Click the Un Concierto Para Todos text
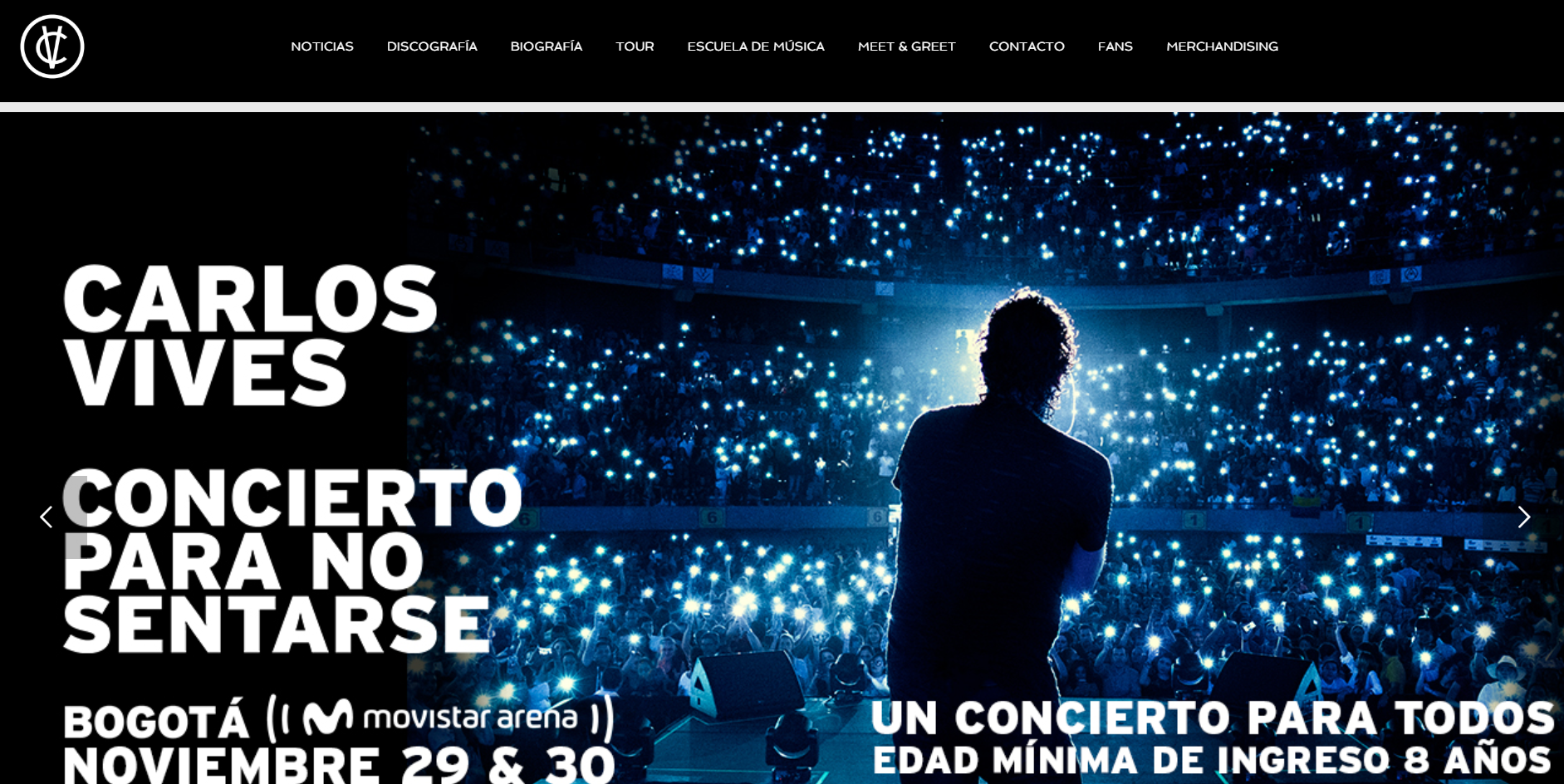 click(x=1213, y=718)
